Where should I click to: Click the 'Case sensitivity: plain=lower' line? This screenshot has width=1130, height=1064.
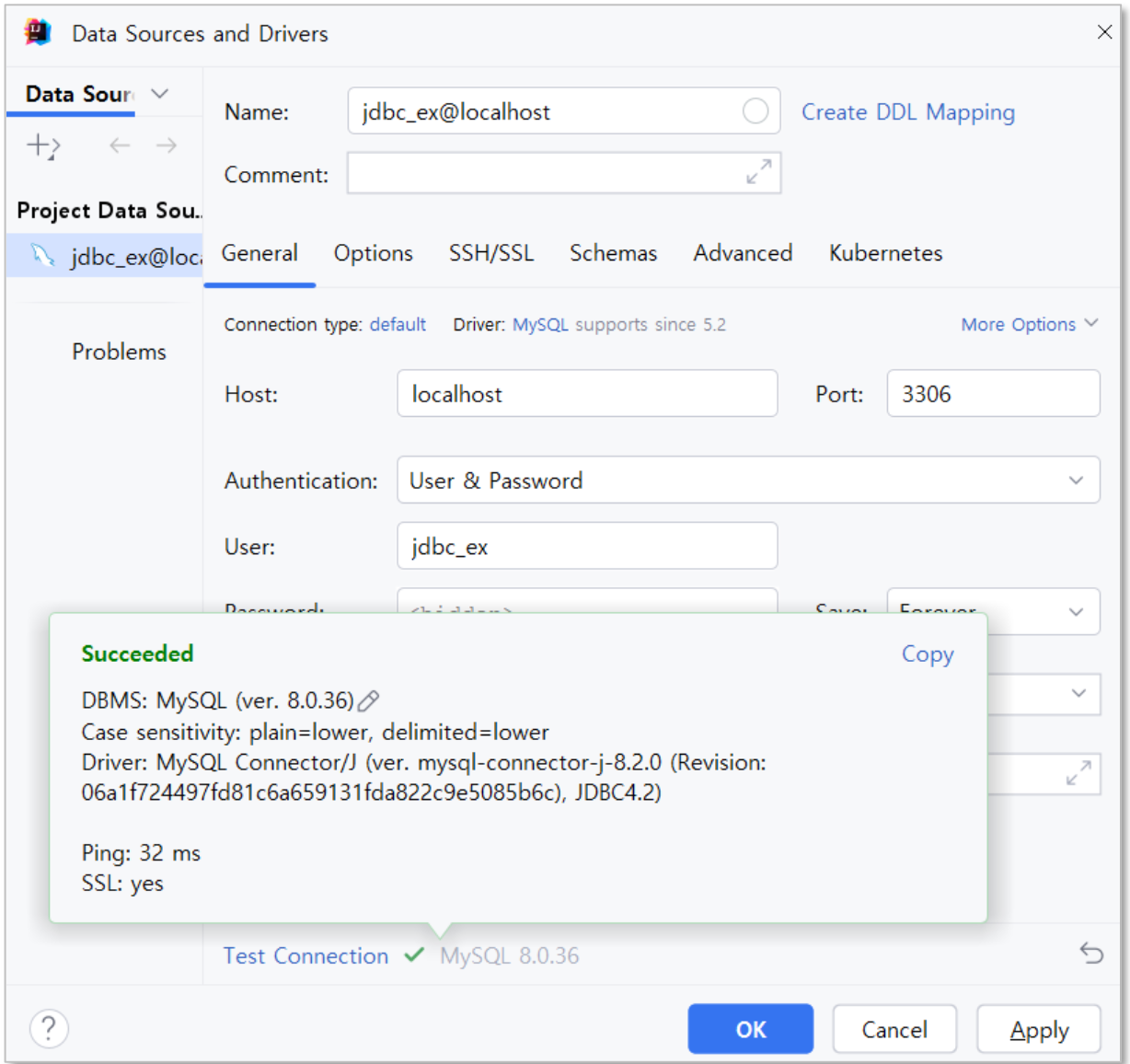(315, 733)
